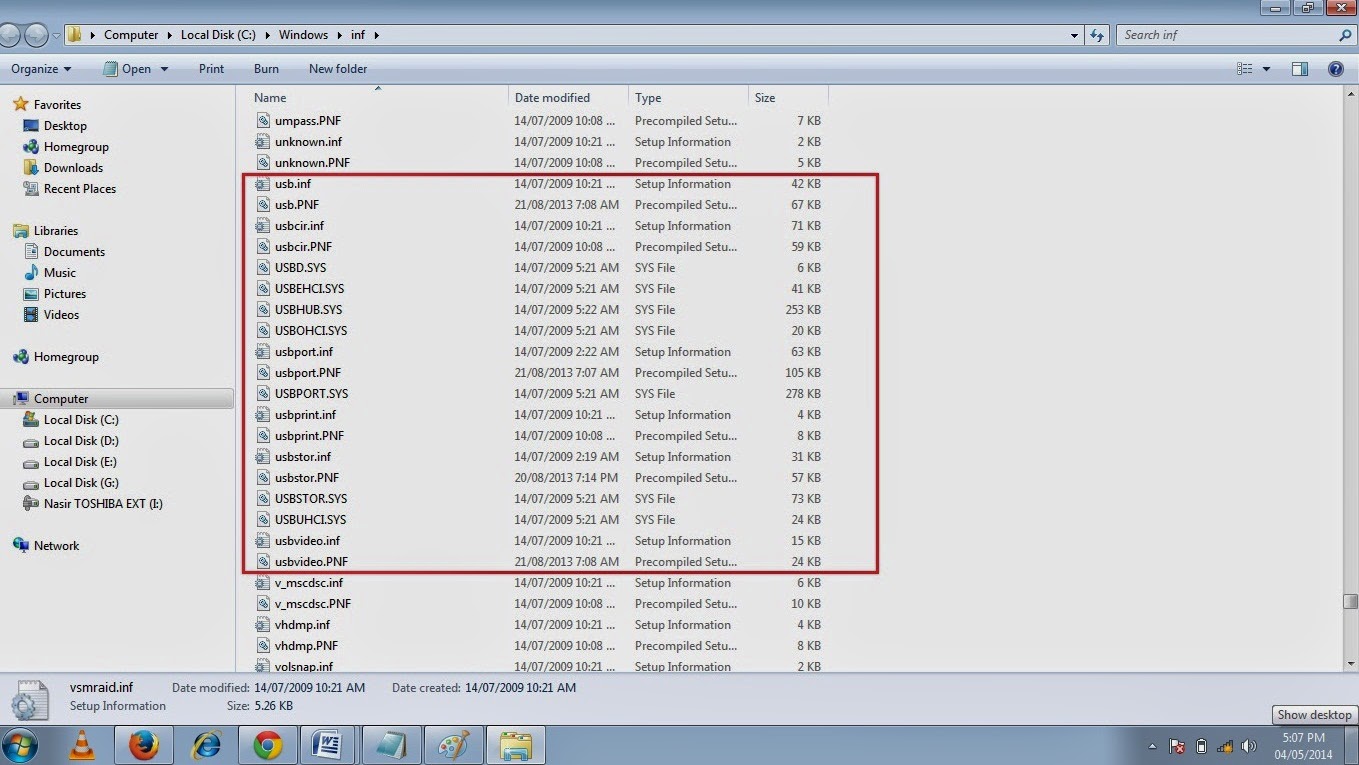This screenshot has width=1359, height=765.
Task: Toggle the preview pane button
Action: 1299,69
